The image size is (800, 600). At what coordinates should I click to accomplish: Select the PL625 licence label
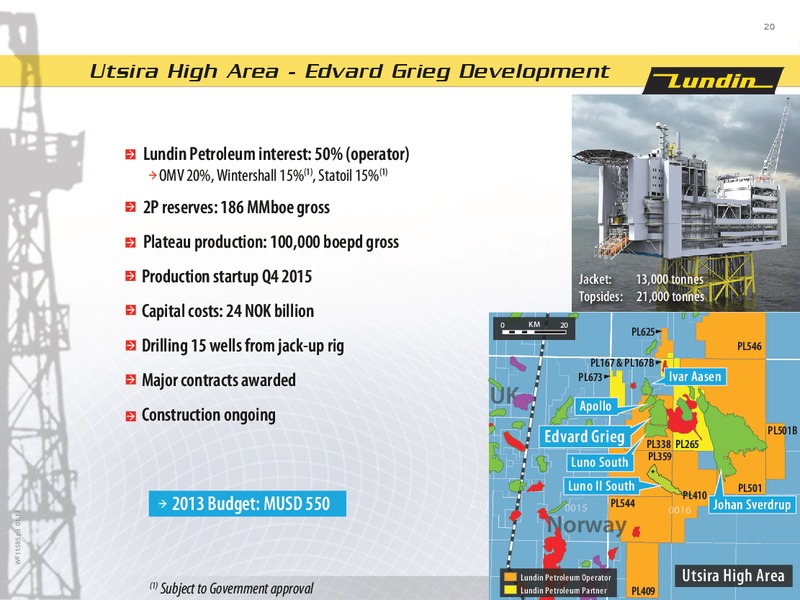(x=643, y=332)
